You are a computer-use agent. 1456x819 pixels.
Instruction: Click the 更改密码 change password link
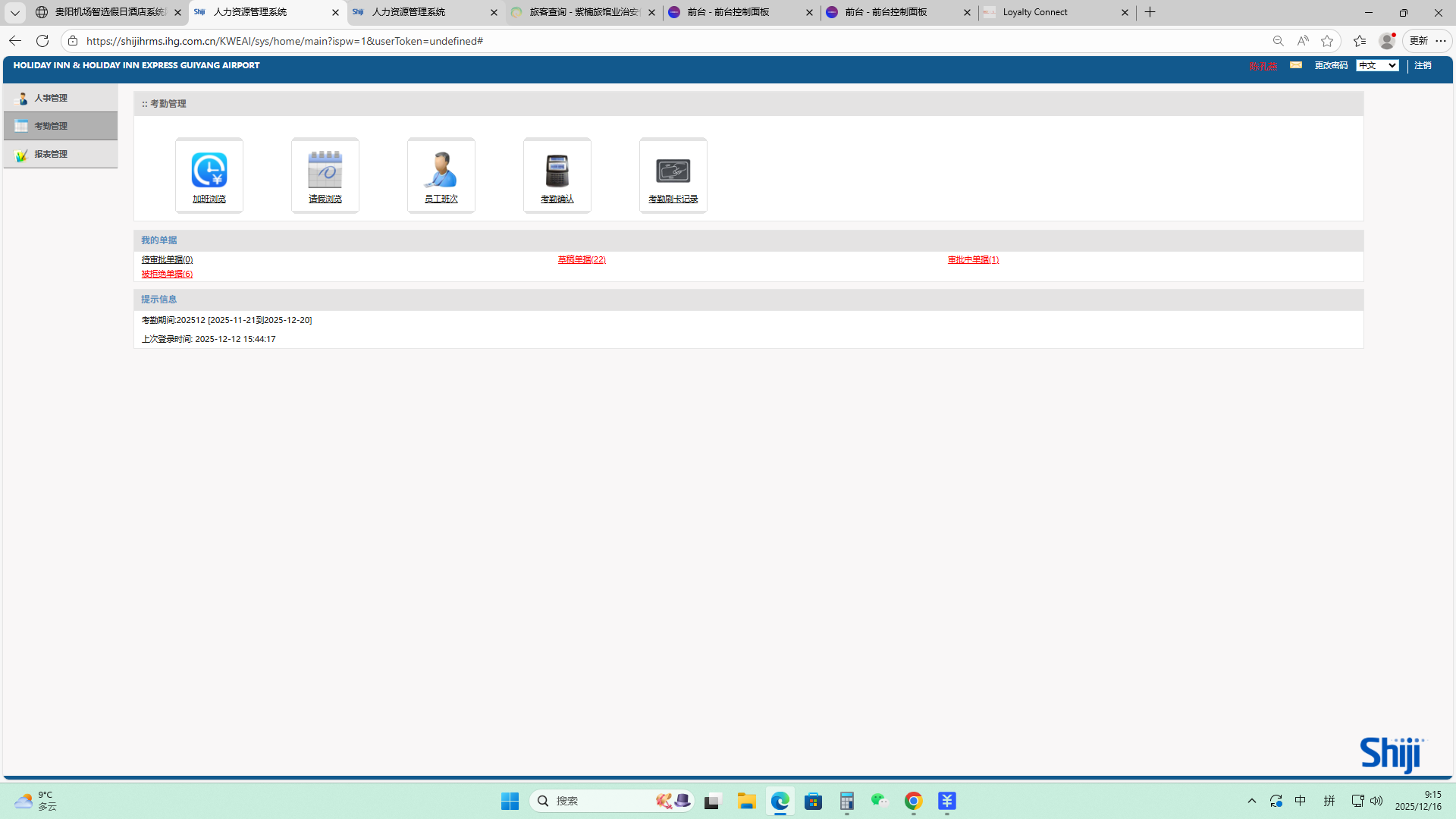pyautogui.click(x=1331, y=66)
